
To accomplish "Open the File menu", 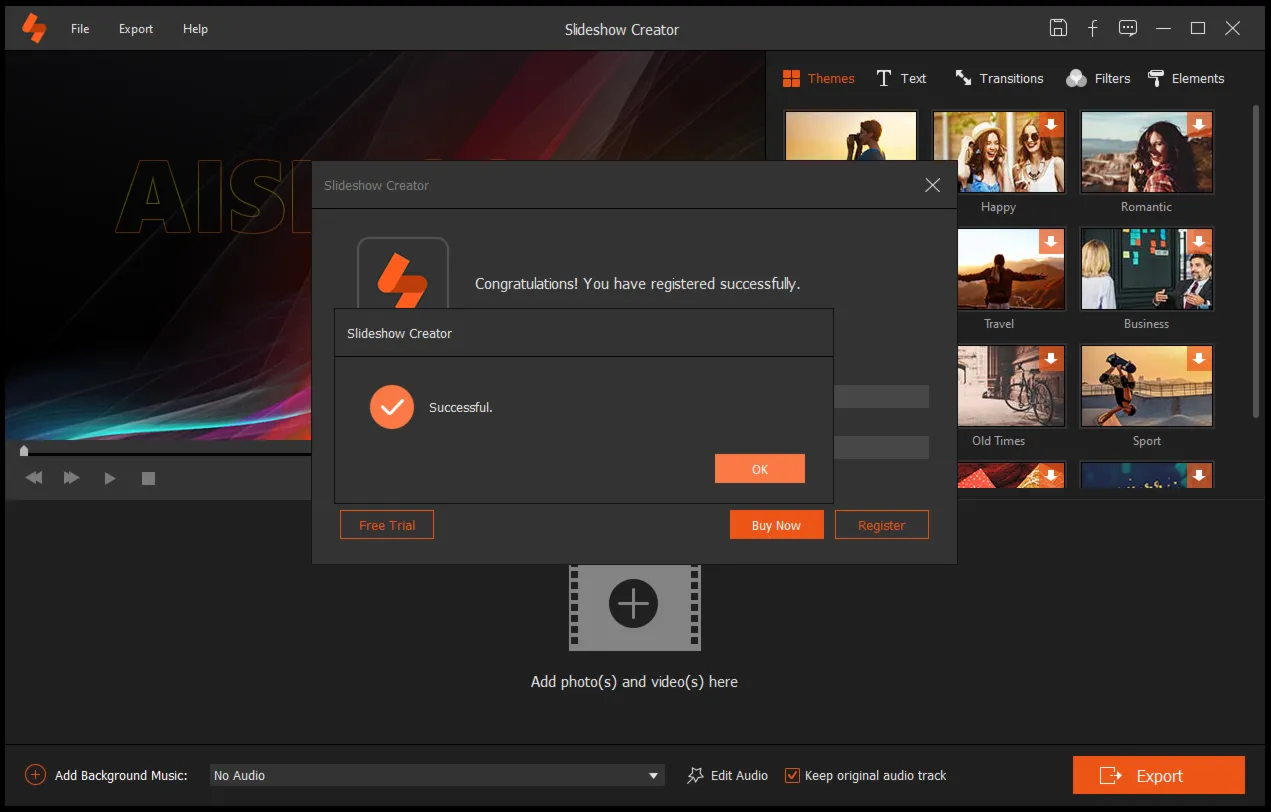I will point(80,29).
